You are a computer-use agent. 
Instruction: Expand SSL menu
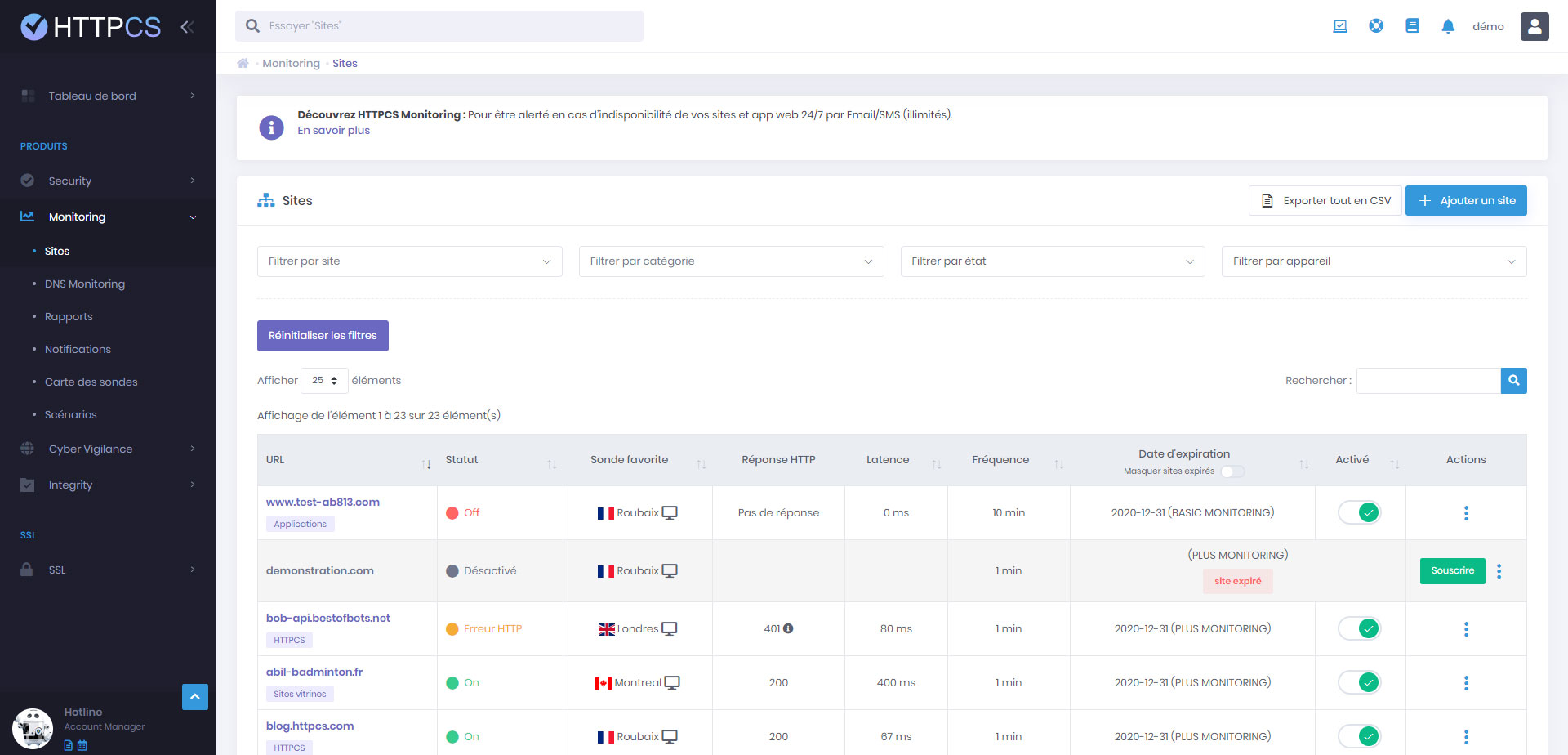click(x=108, y=570)
